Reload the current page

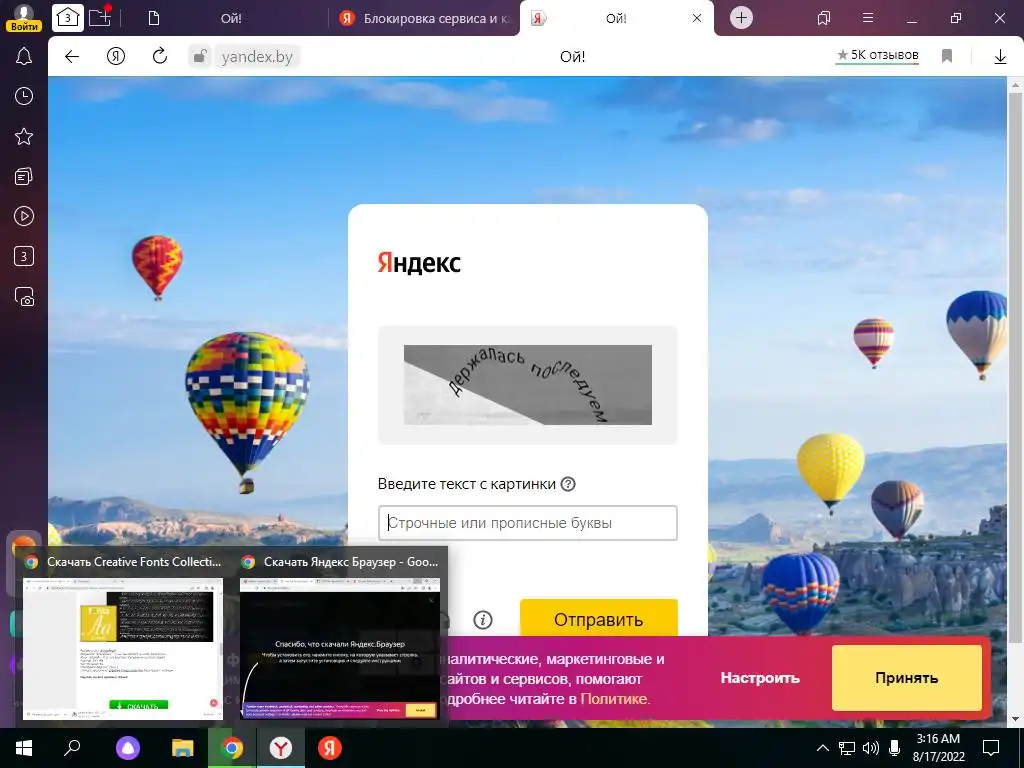(160, 57)
